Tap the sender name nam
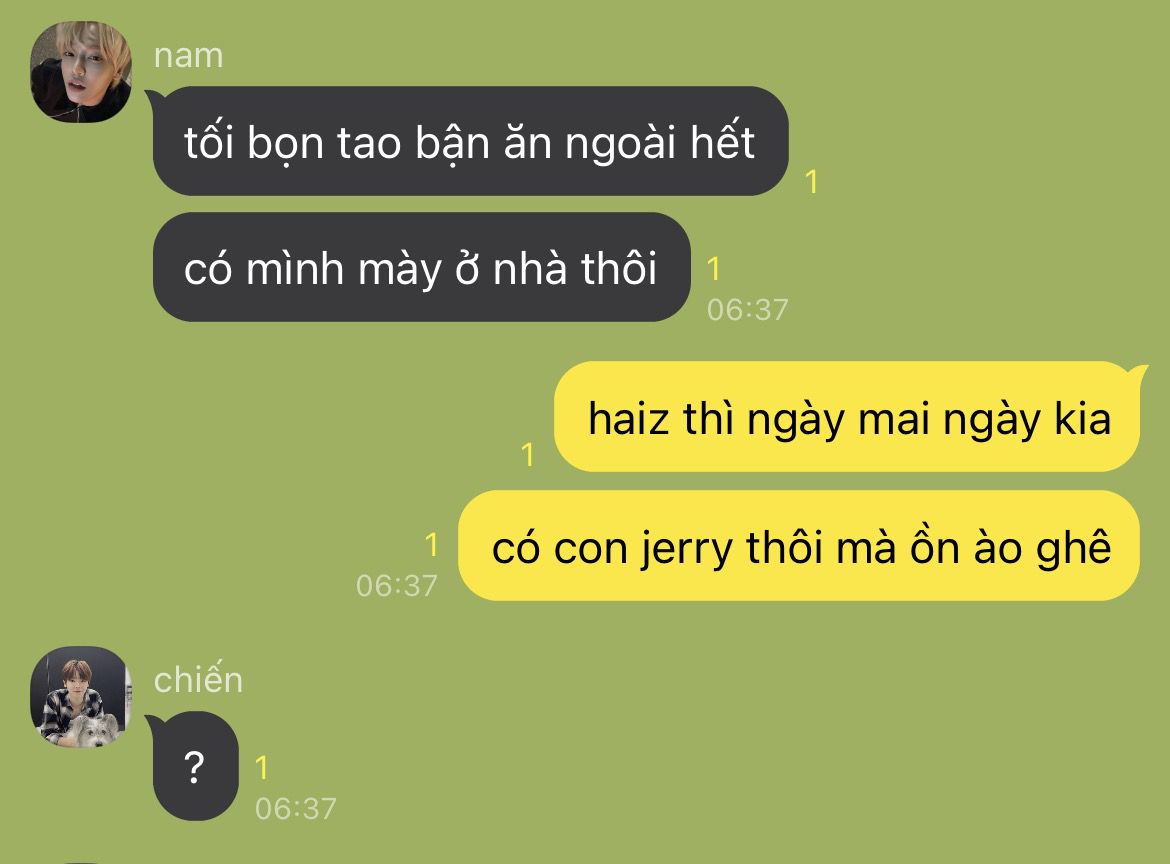1170x864 pixels. tap(188, 56)
